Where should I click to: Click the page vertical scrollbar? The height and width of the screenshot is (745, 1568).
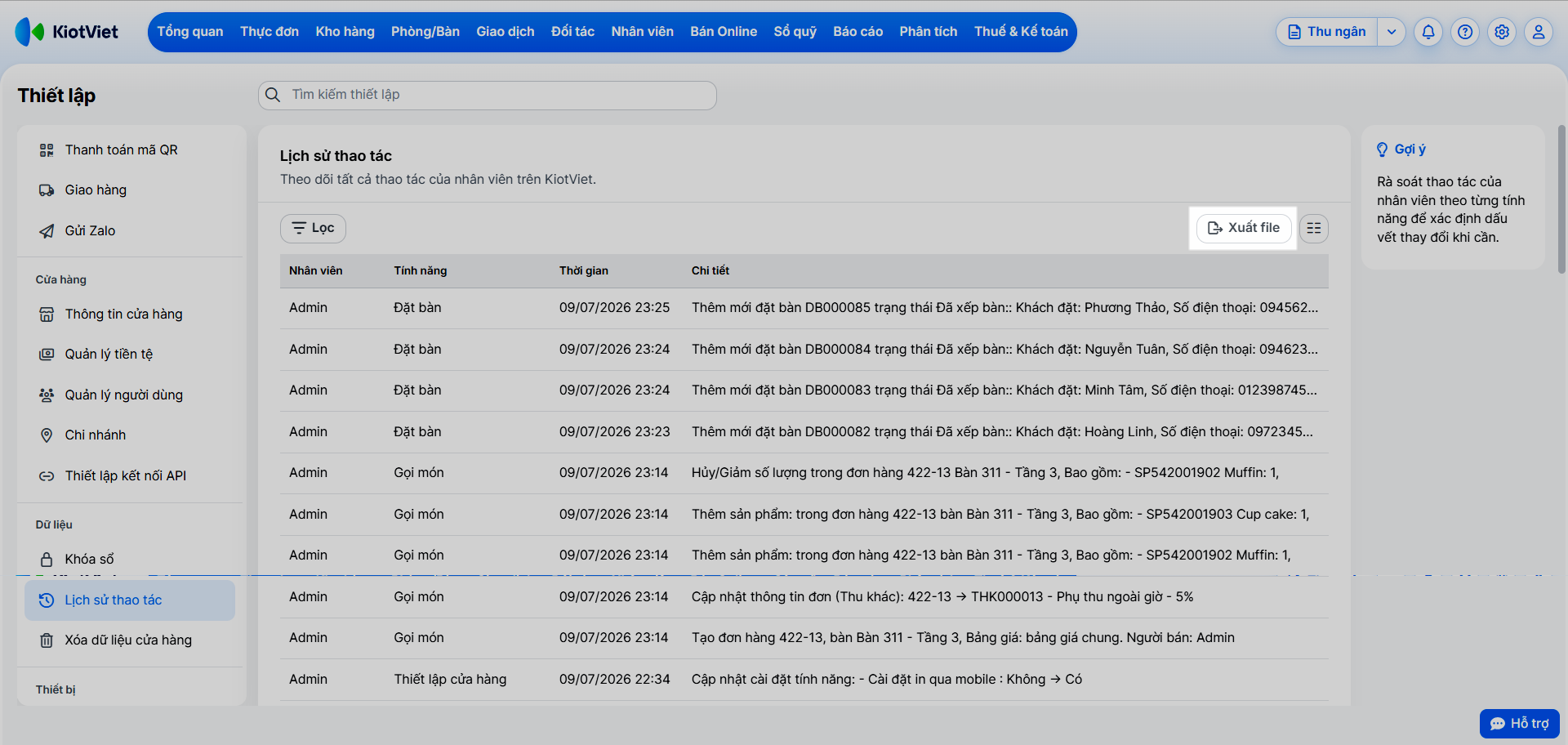coord(1561,199)
